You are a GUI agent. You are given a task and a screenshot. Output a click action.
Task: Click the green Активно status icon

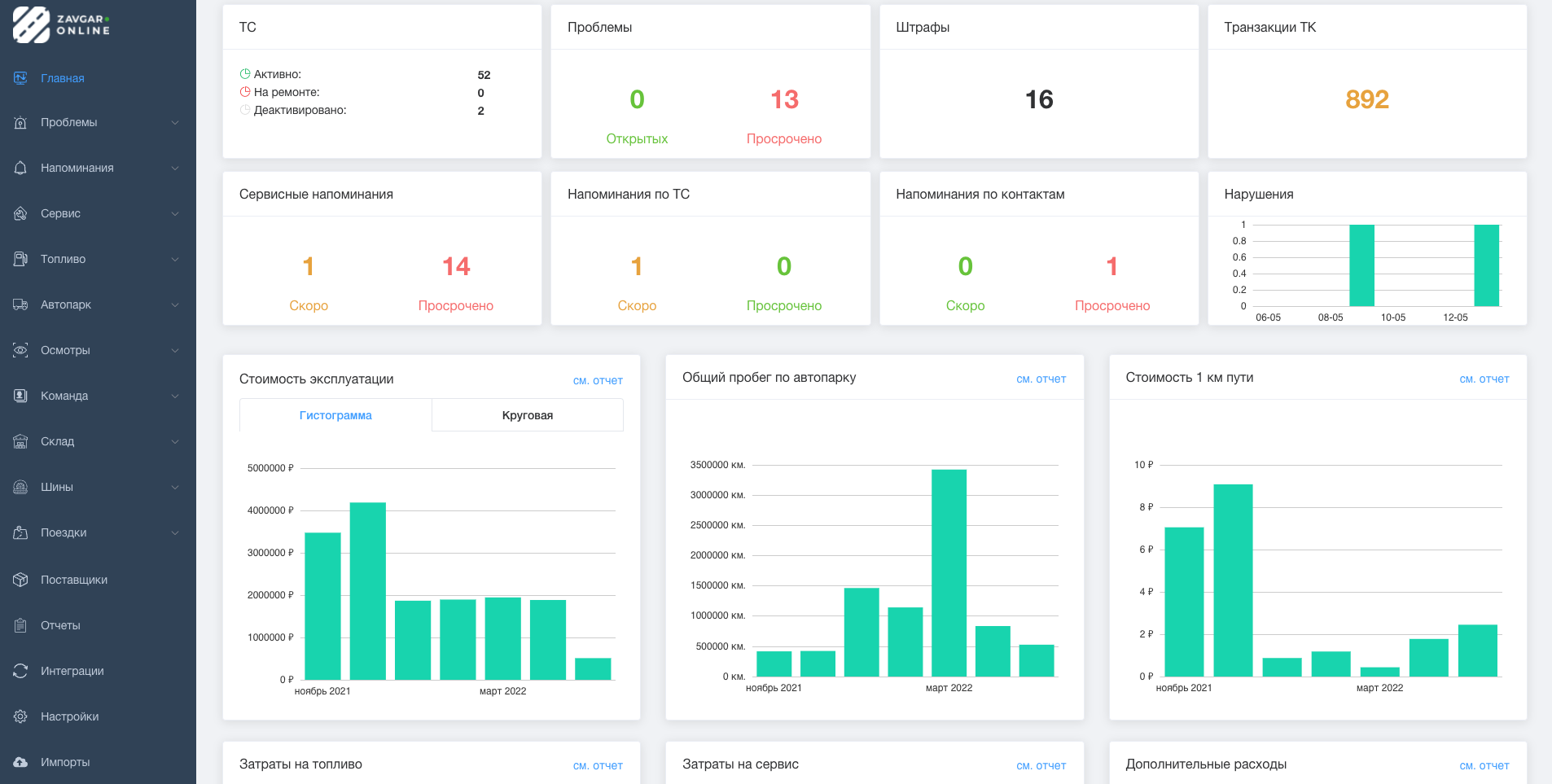click(x=245, y=74)
